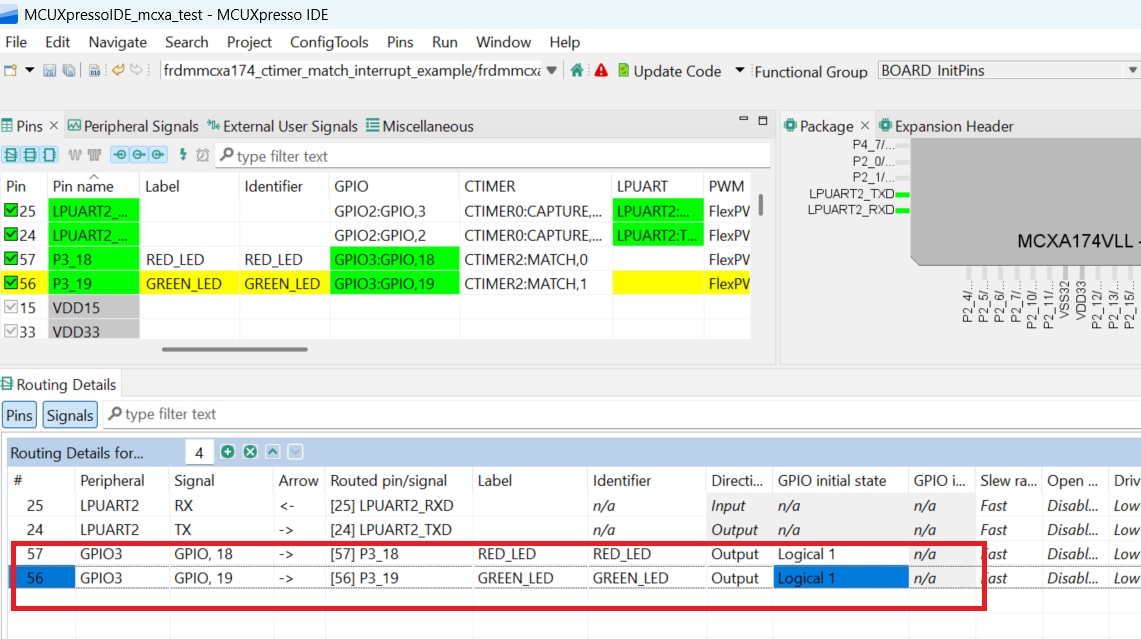Open the Update Code dropdown arrow

click(739, 71)
